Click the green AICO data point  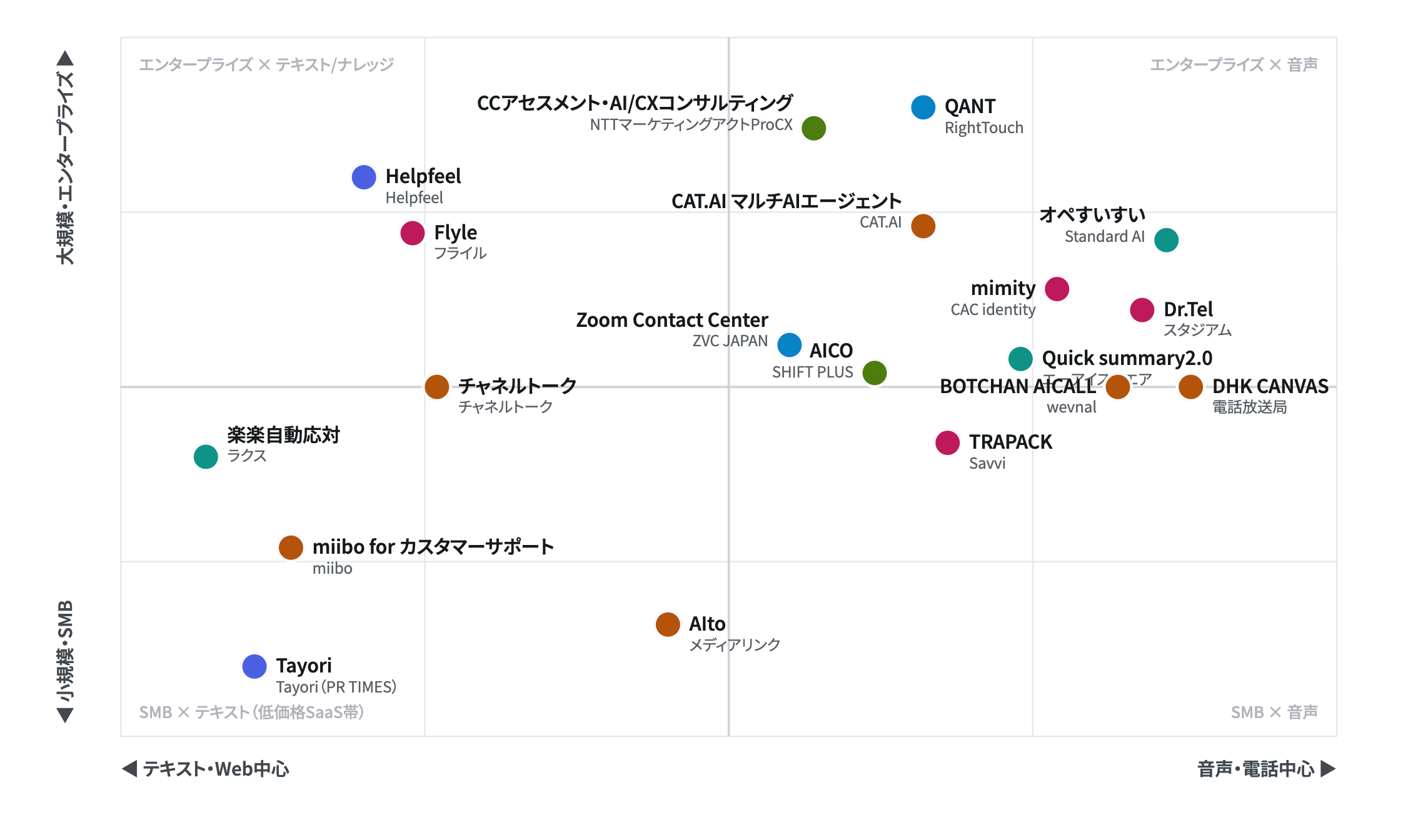click(x=875, y=373)
